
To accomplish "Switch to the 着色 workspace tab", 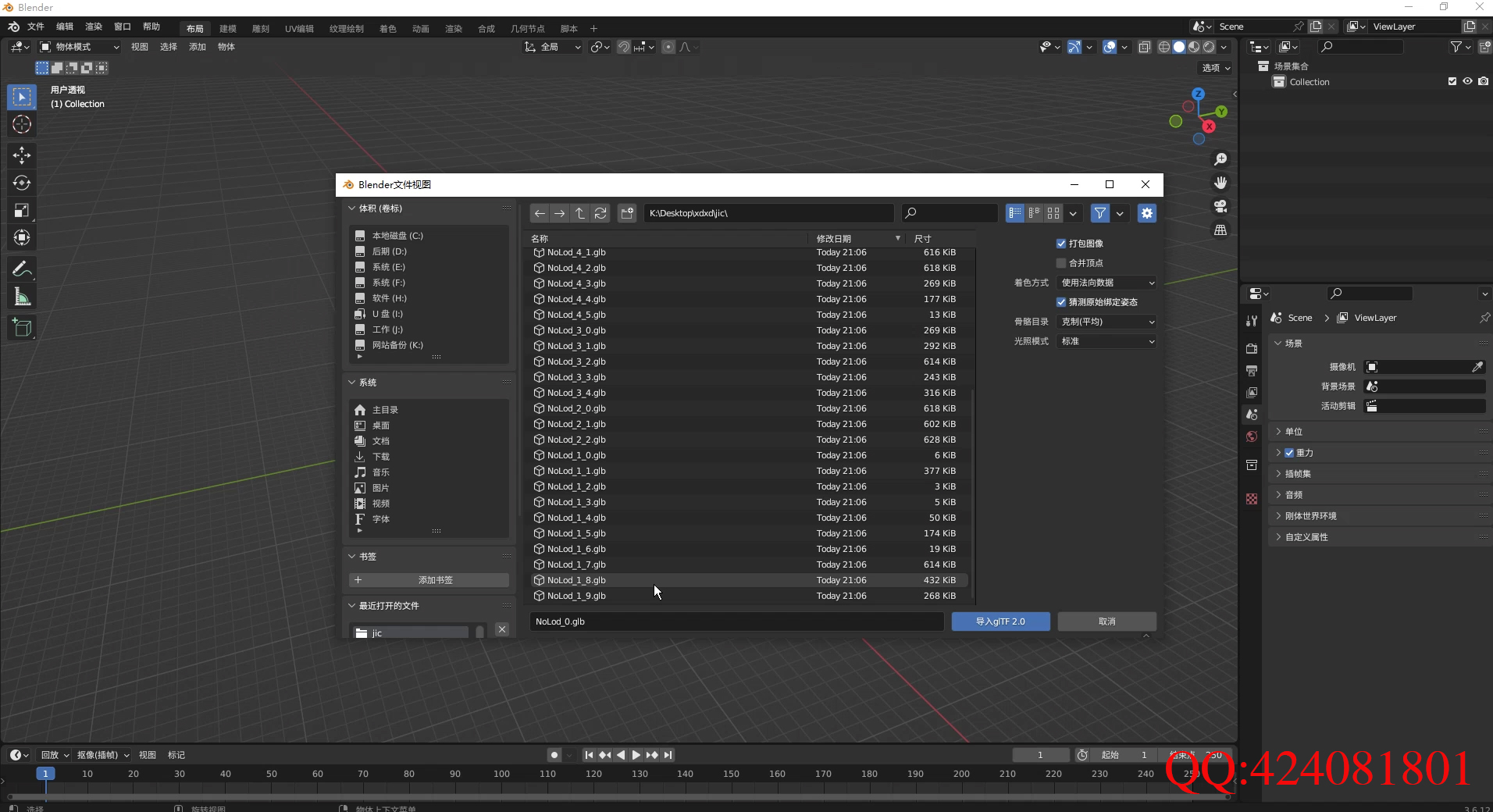I will point(388,29).
